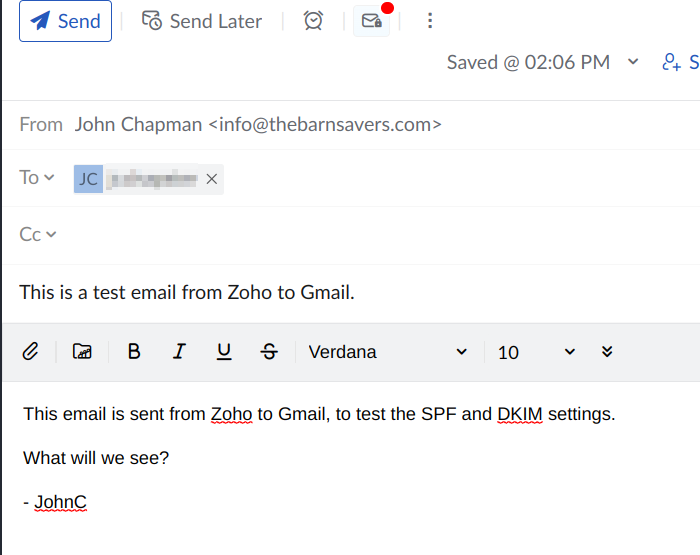Click the paperclip attach file icon
The width and height of the screenshot is (700, 555).
tap(30, 352)
